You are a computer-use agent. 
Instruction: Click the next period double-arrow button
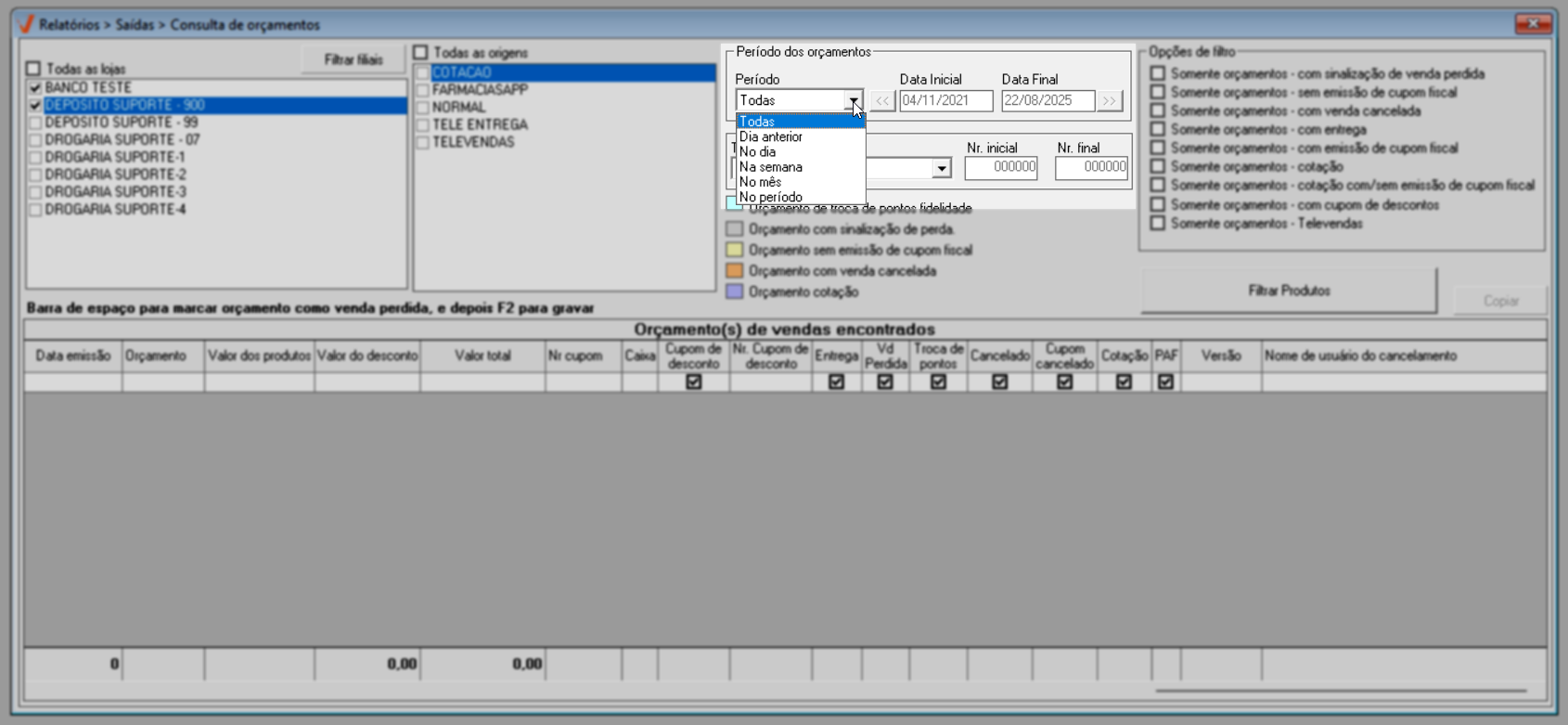pos(1110,100)
